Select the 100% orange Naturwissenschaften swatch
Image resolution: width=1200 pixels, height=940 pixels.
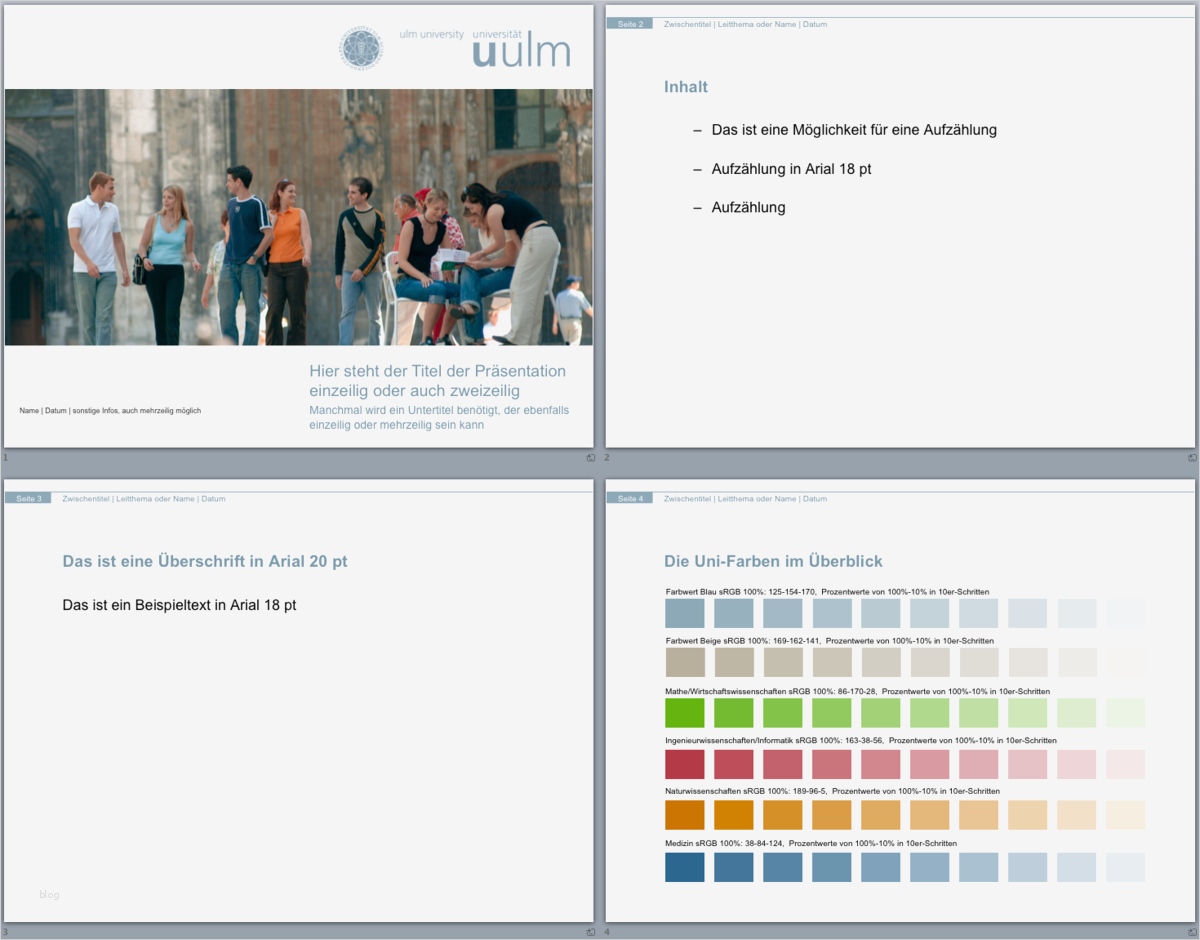pos(683,815)
